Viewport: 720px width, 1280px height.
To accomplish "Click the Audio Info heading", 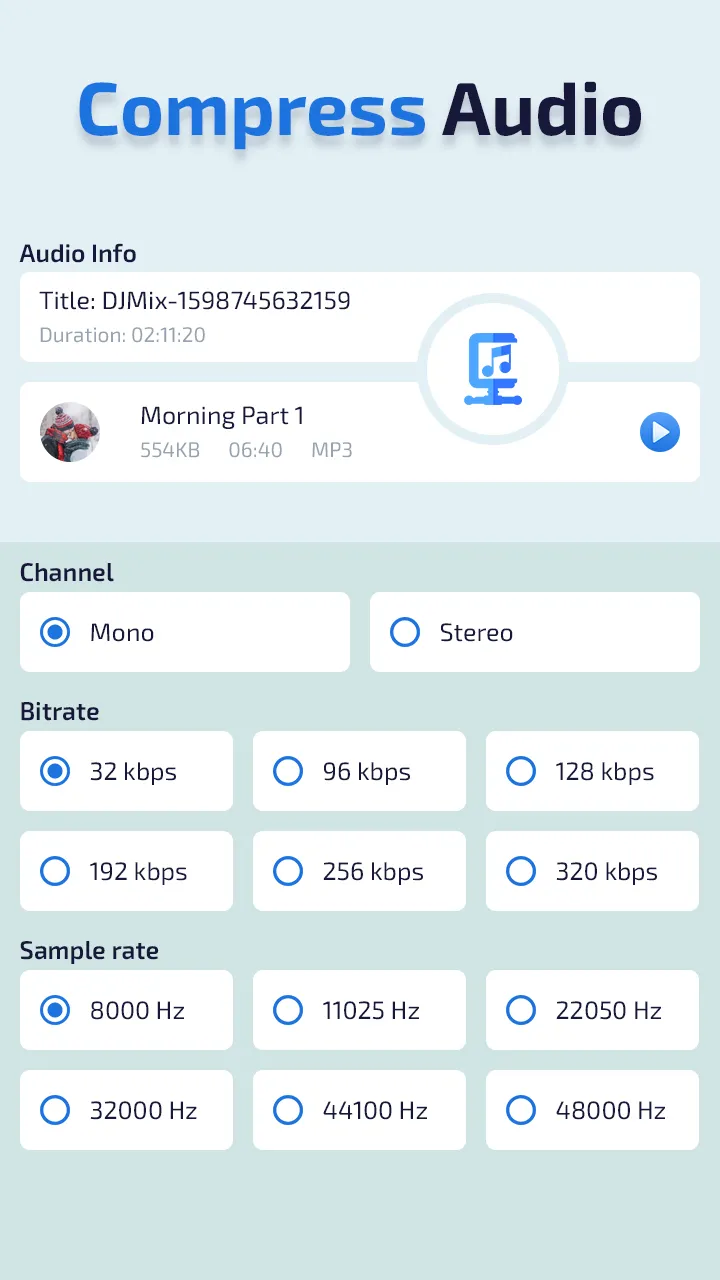I will coord(78,253).
